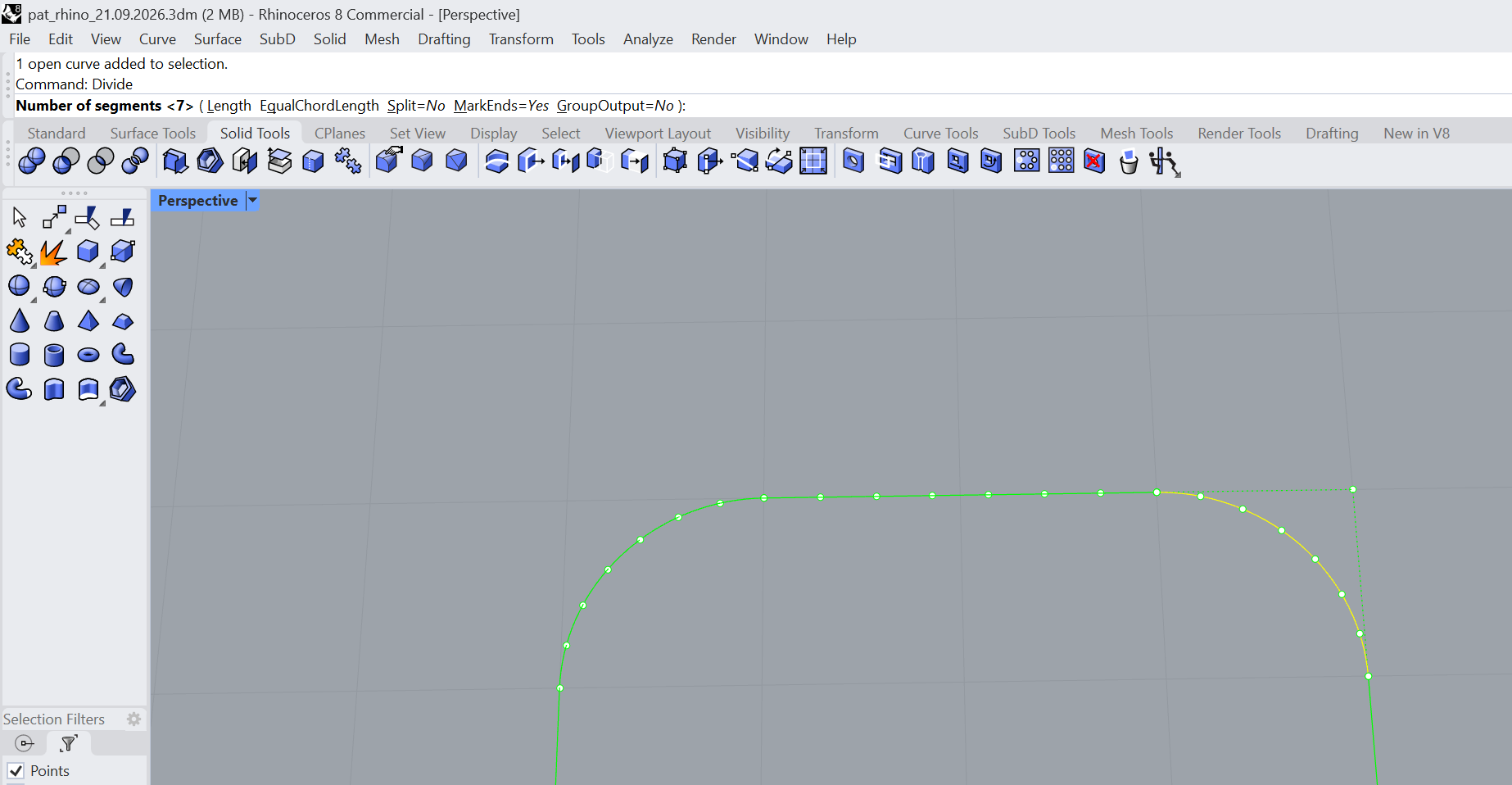Image resolution: width=1512 pixels, height=785 pixels.
Task: Open the Solid menu
Action: 330,39
